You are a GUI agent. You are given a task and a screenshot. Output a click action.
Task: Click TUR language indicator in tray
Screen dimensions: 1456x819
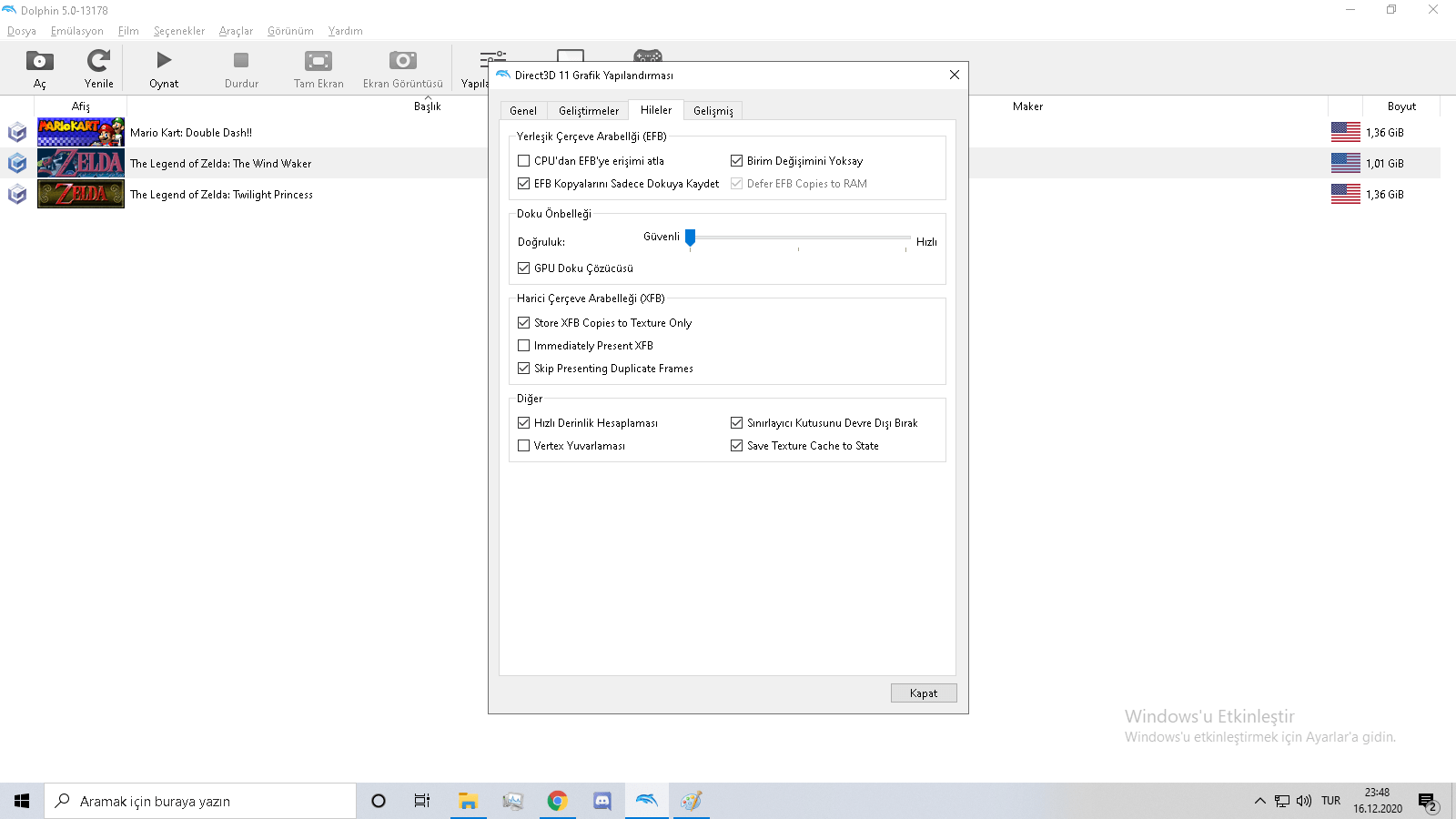[1330, 801]
